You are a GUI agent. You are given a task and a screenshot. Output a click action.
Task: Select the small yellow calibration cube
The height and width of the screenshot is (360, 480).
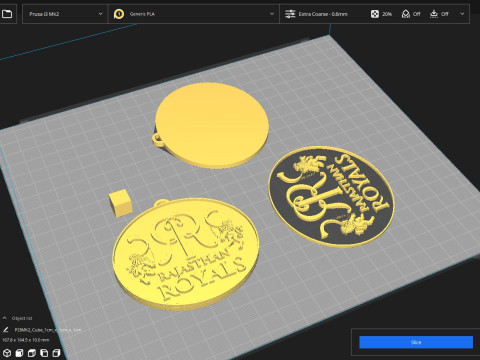pyautogui.click(x=120, y=203)
